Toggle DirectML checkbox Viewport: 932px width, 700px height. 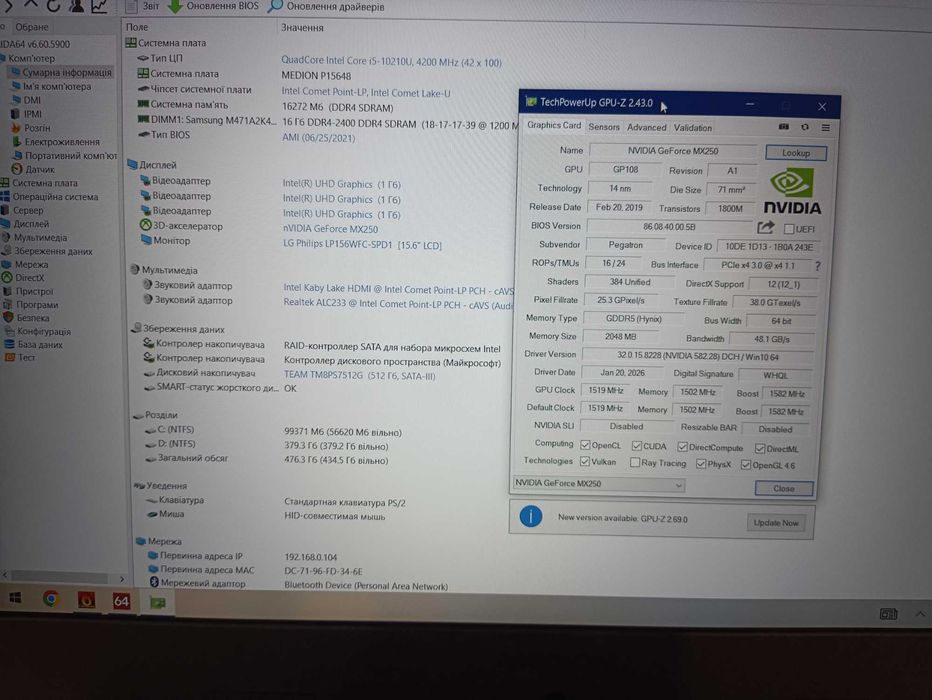[x=760, y=449]
